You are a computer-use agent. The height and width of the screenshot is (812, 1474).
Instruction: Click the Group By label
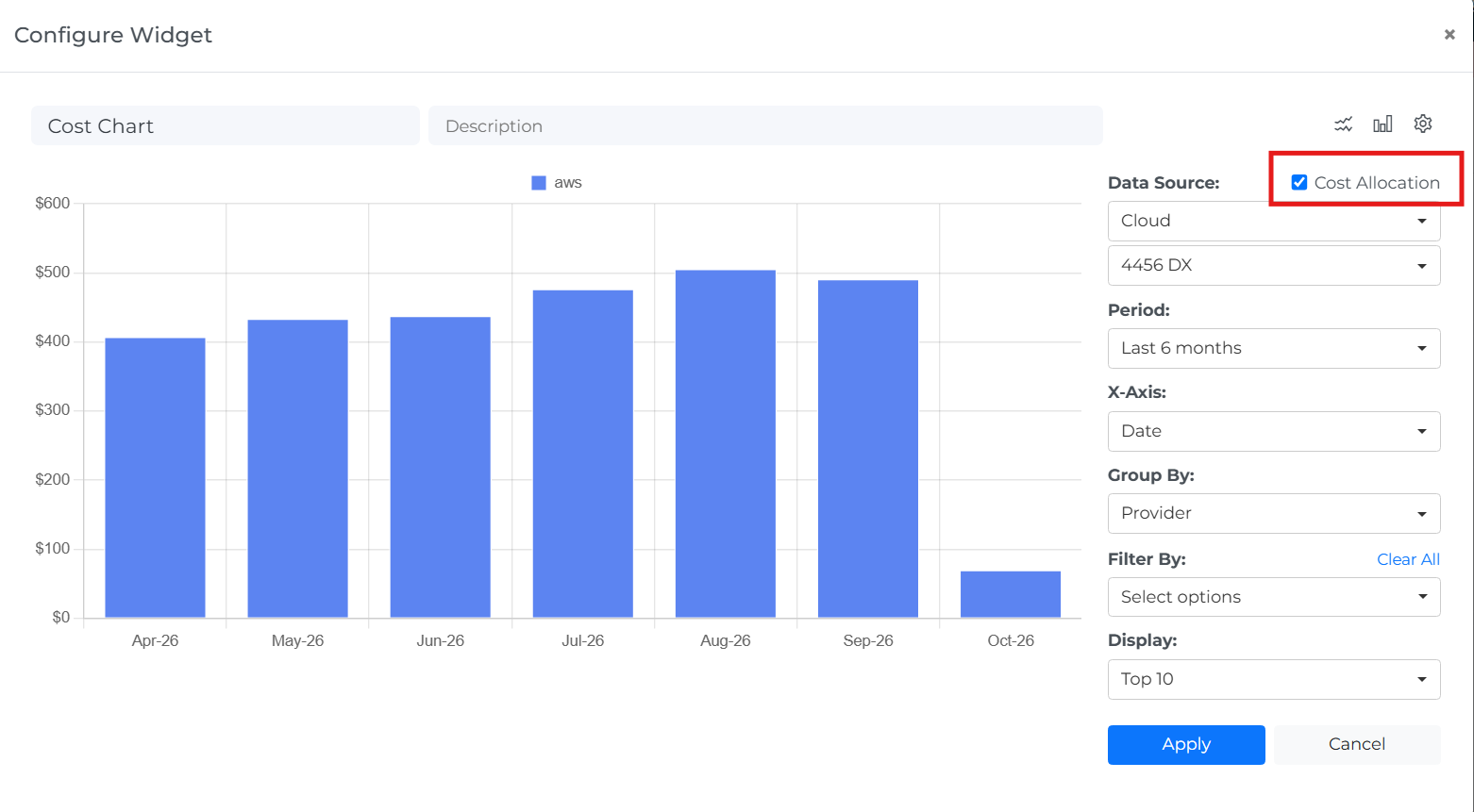[1151, 475]
